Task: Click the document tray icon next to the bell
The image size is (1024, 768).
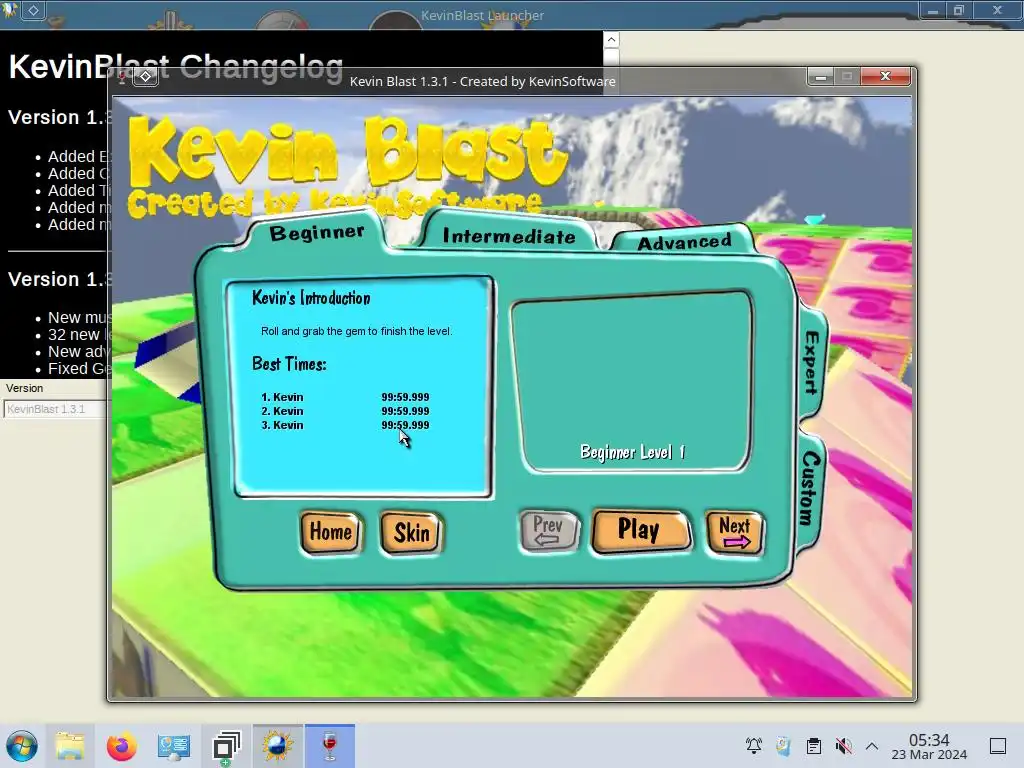Action: [x=783, y=746]
